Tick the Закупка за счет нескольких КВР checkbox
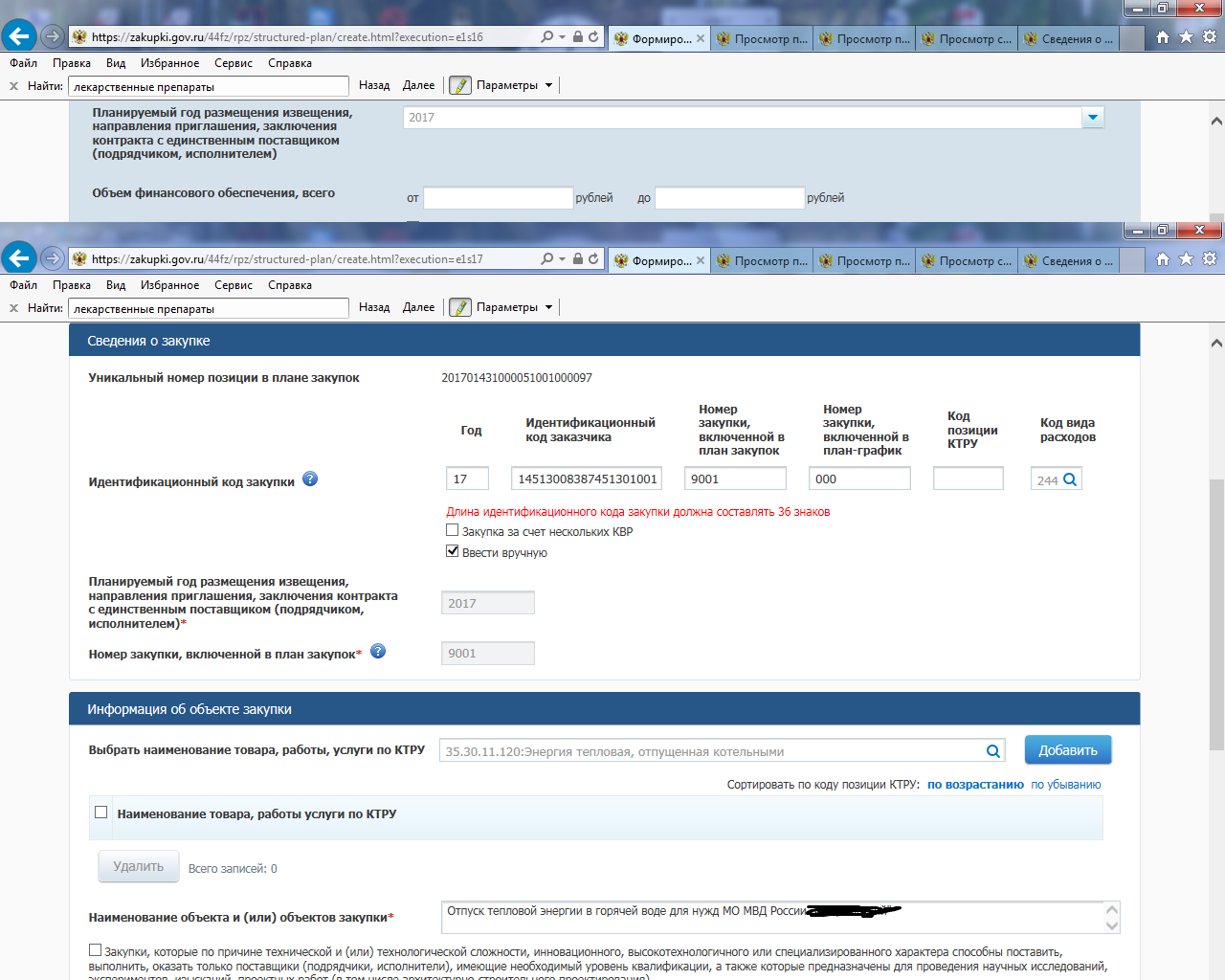This screenshot has height=980, width=1225. coord(453,530)
